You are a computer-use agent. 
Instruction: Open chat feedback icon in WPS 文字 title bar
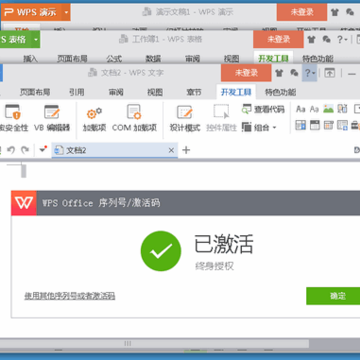(x=294, y=73)
